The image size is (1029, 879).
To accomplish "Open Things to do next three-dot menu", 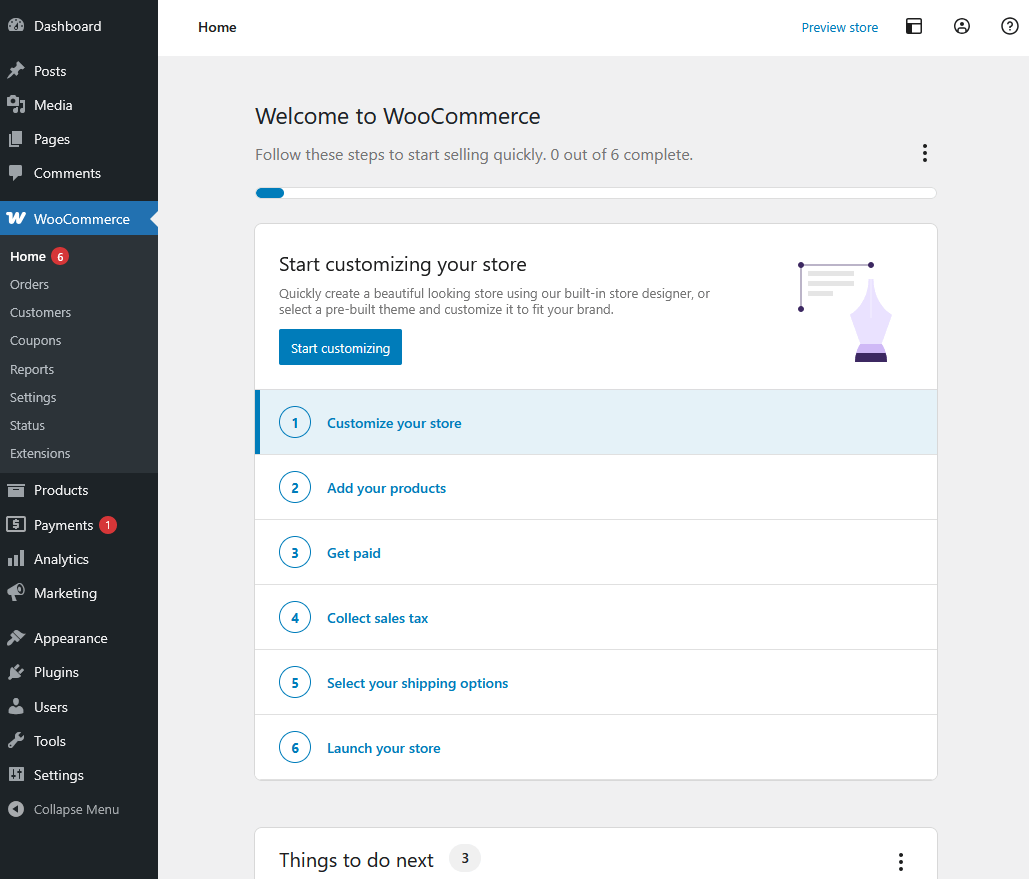I will pos(900,861).
